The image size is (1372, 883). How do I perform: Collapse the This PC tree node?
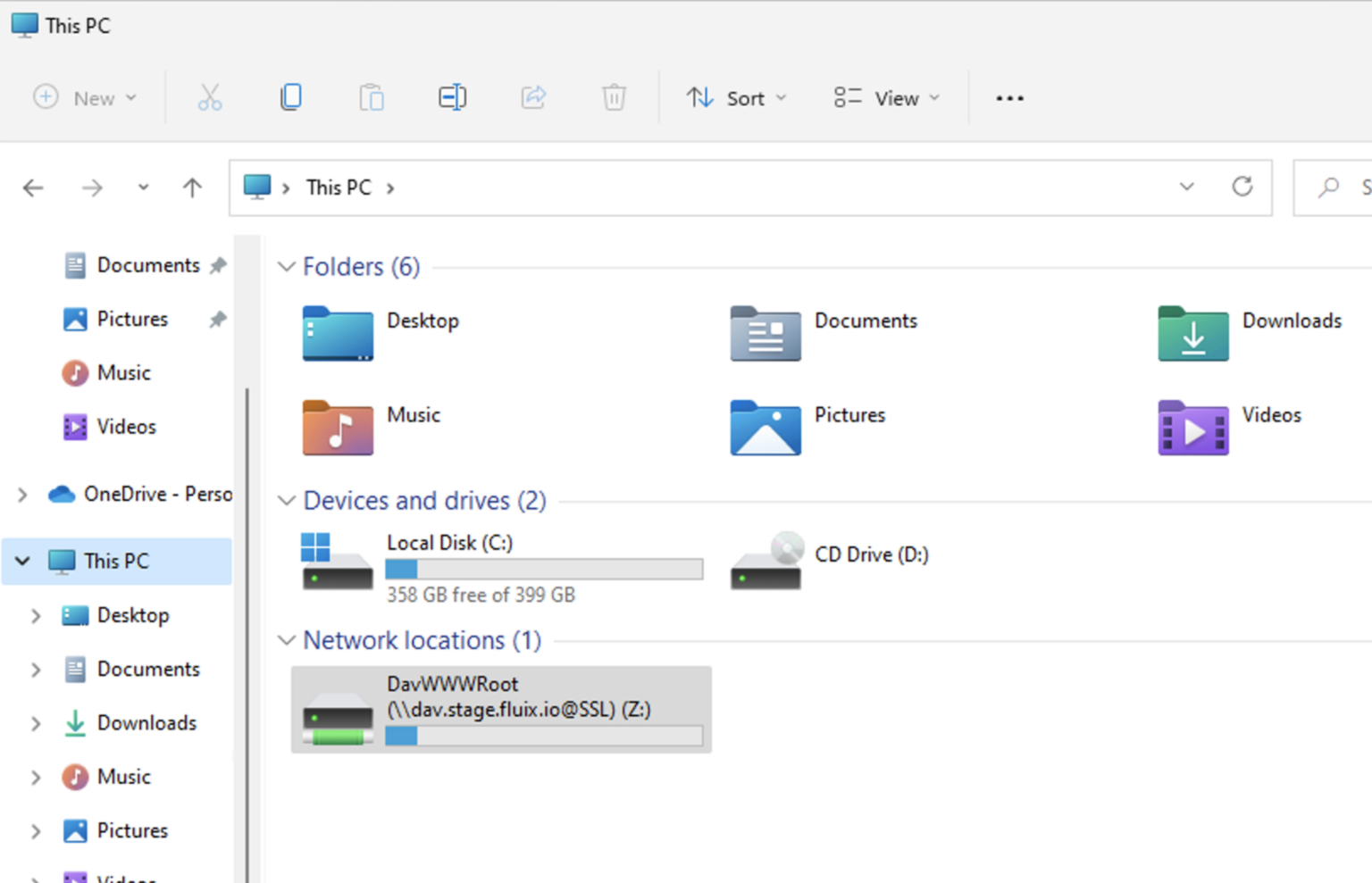coord(21,561)
